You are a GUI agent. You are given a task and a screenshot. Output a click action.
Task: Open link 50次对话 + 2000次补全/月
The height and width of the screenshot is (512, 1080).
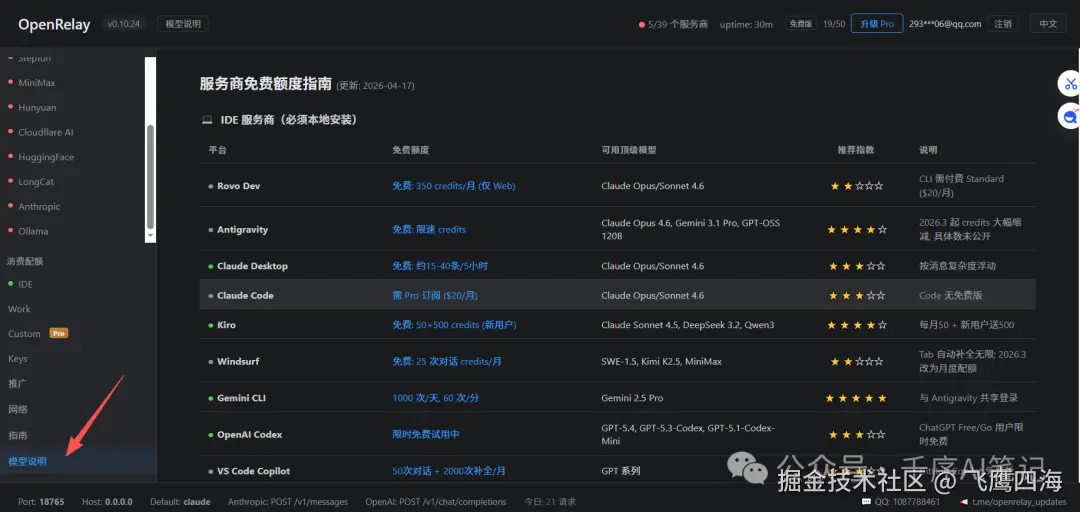point(449,471)
